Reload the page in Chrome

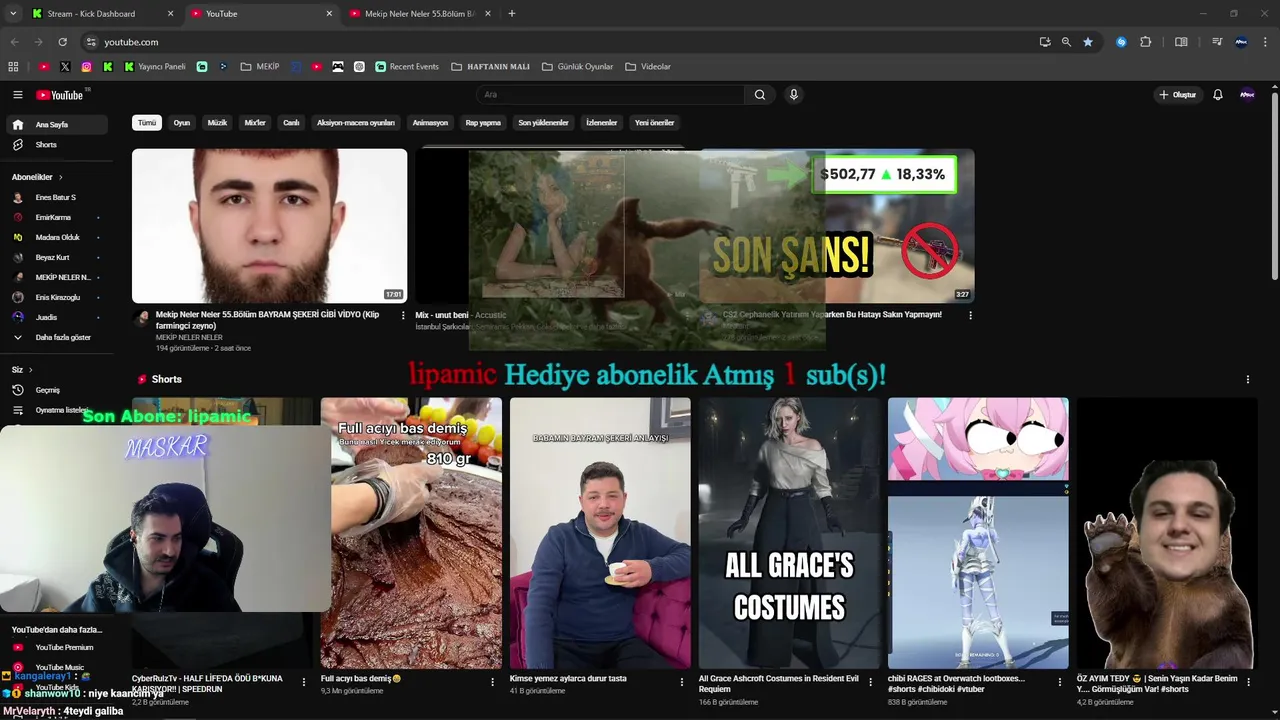(x=62, y=42)
